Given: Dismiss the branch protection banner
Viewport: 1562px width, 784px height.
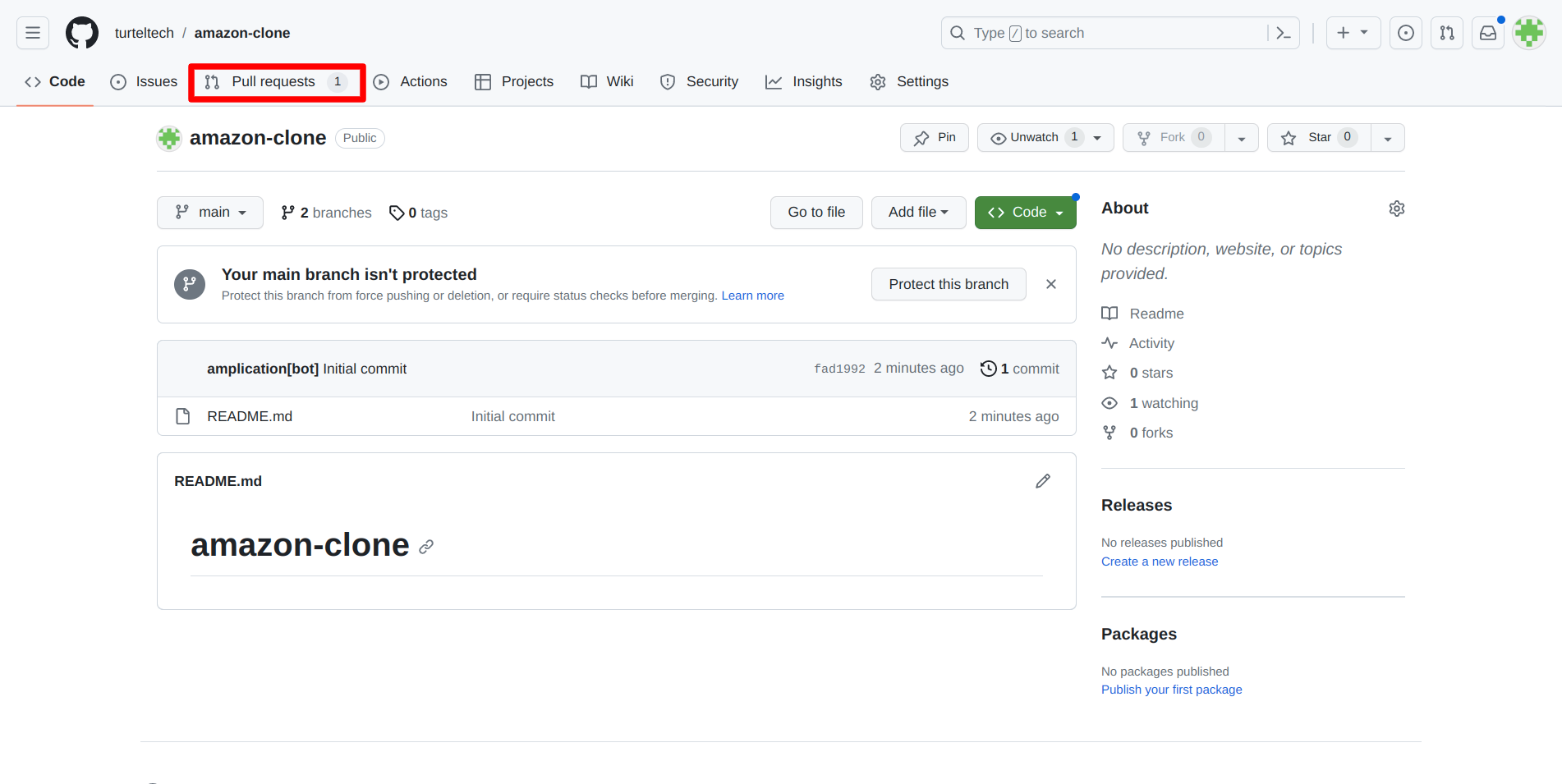Looking at the screenshot, I should click(x=1051, y=284).
